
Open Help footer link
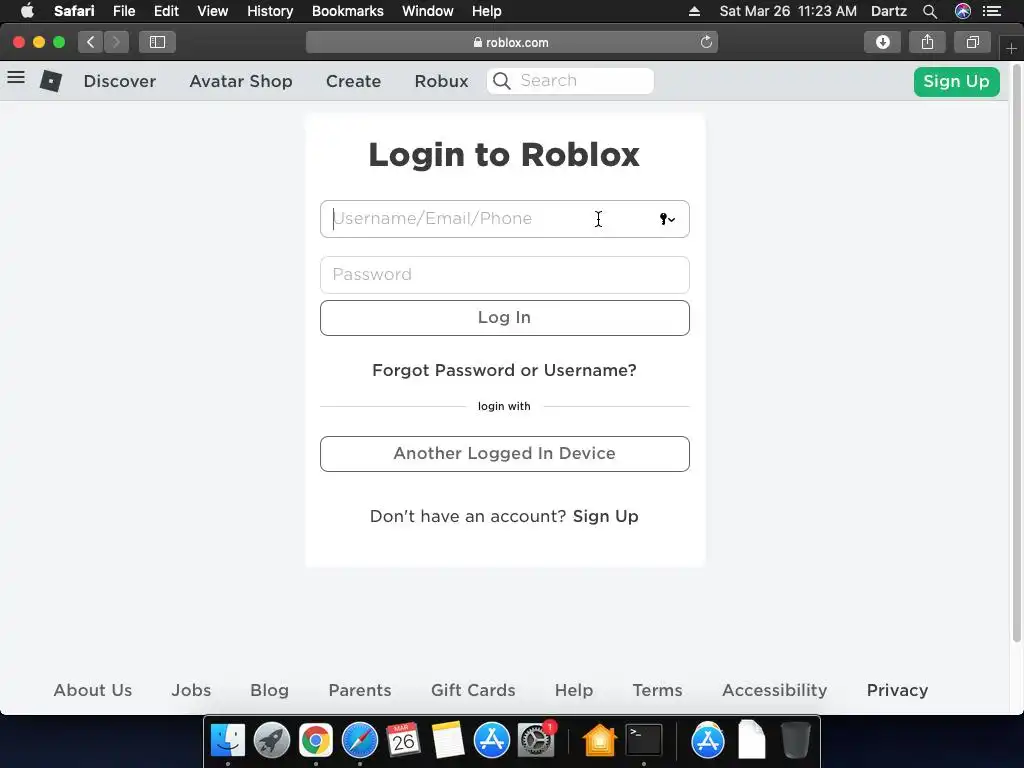tap(574, 690)
